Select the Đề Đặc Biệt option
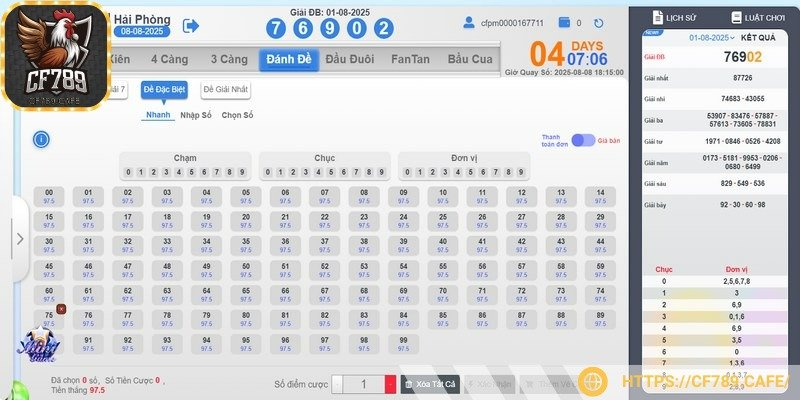 (x=164, y=90)
